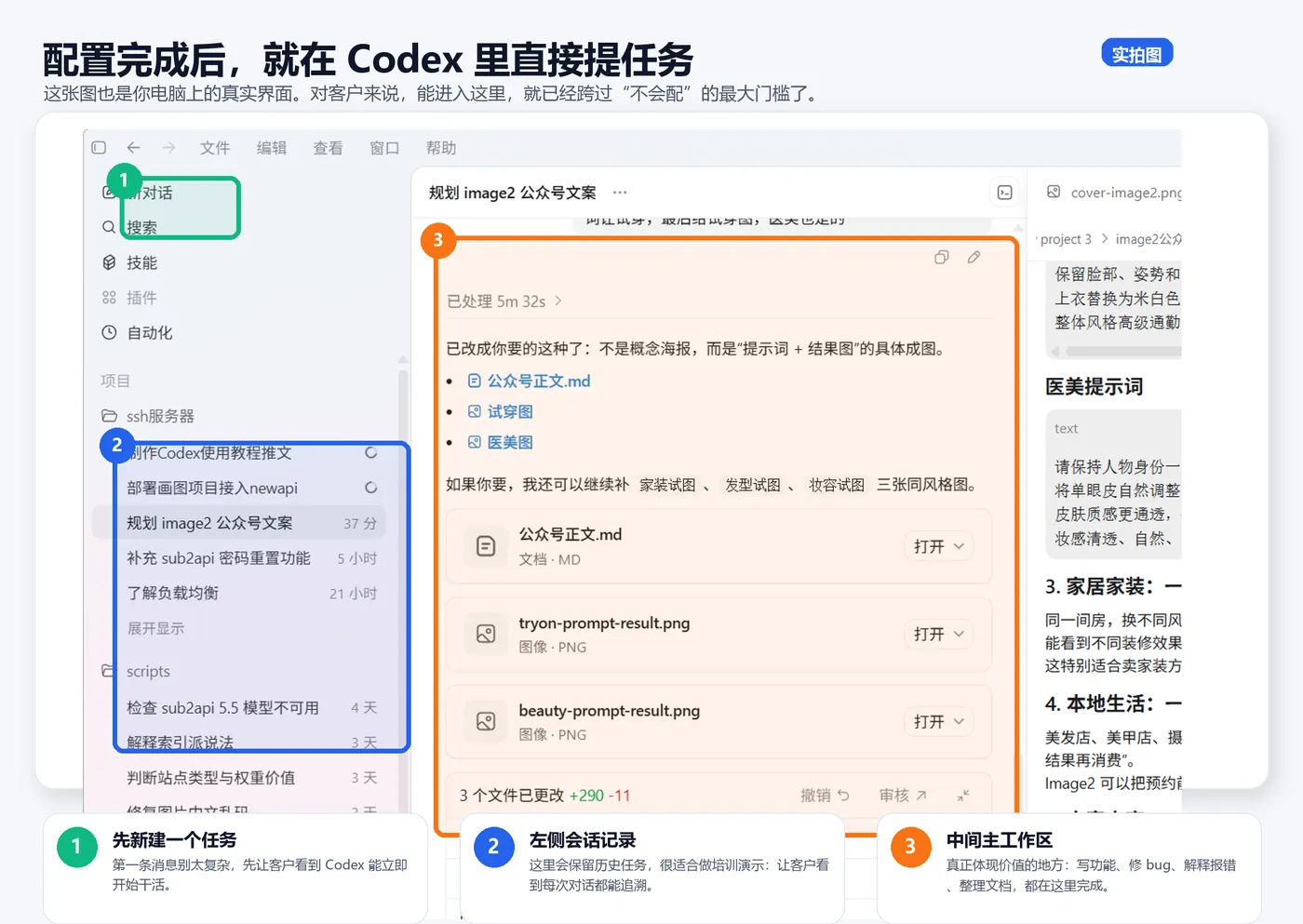This screenshot has width=1303, height=924.
Task: Expand the scripts project
Action: point(148,671)
